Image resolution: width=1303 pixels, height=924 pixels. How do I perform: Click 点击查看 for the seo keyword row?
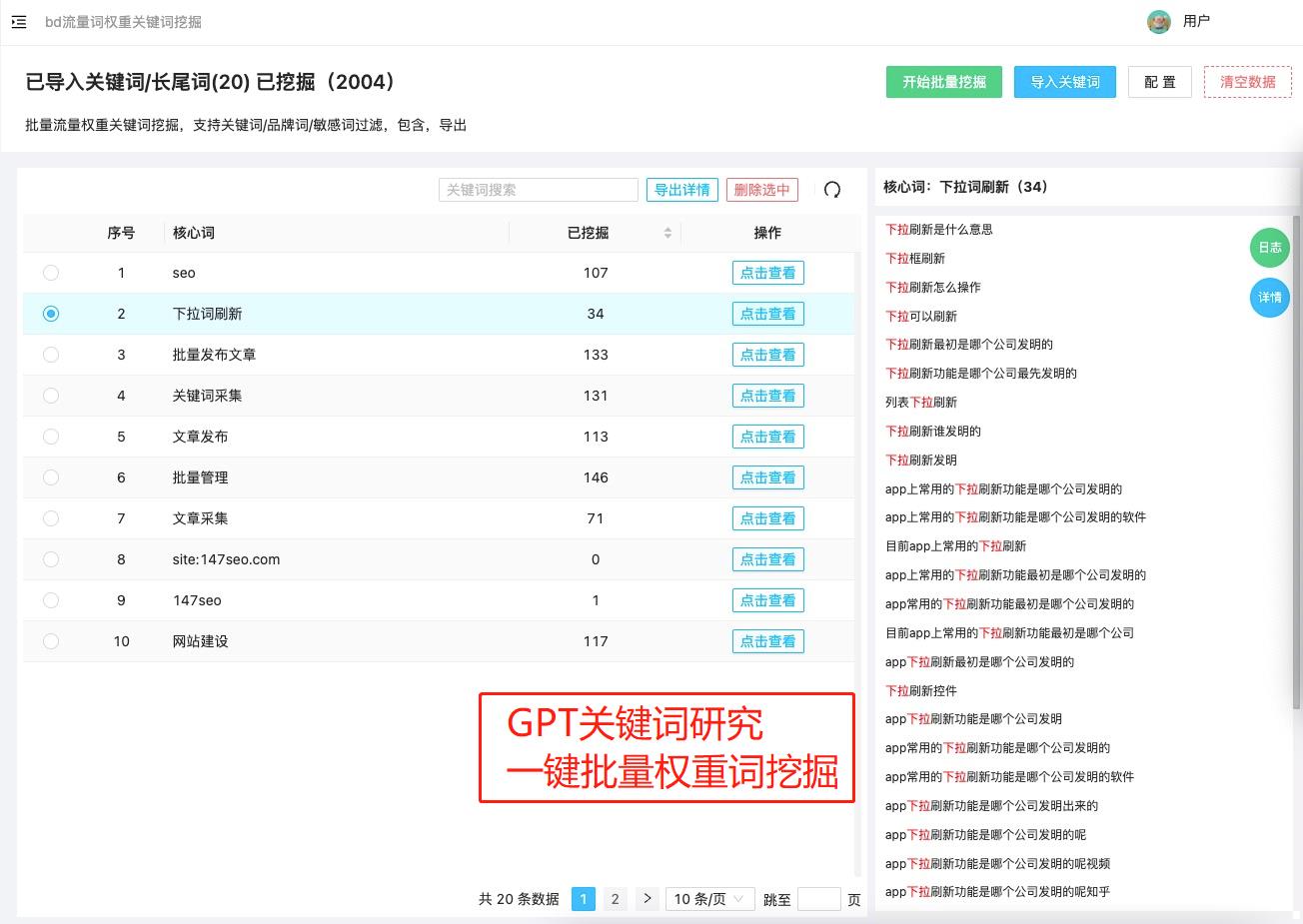pos(767,273)
